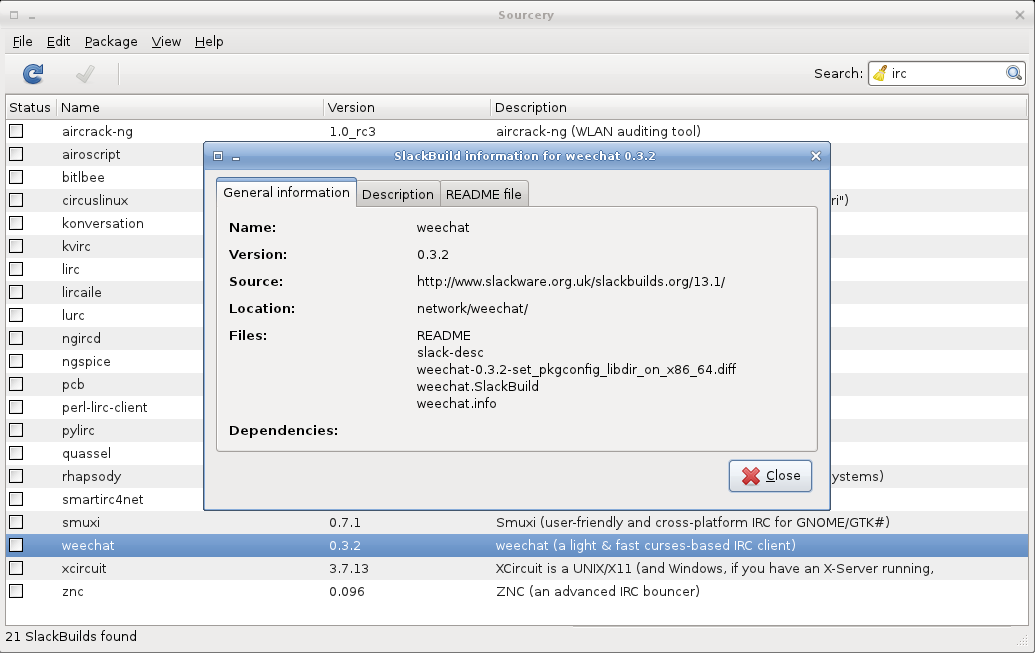This screenshot has height=653, width=1035.
Task: Click the README entry in the Files list
Action: click(x=444, y=335)
